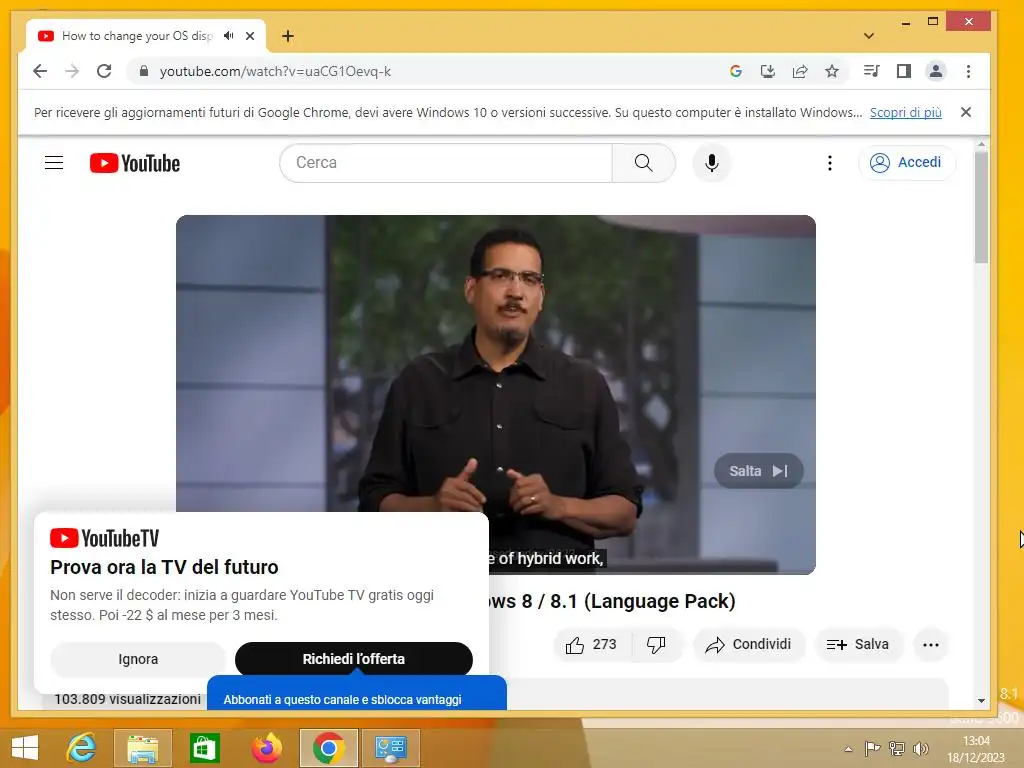Close the YouTube tab
The image size is (1024, 768).
point(249,36)
